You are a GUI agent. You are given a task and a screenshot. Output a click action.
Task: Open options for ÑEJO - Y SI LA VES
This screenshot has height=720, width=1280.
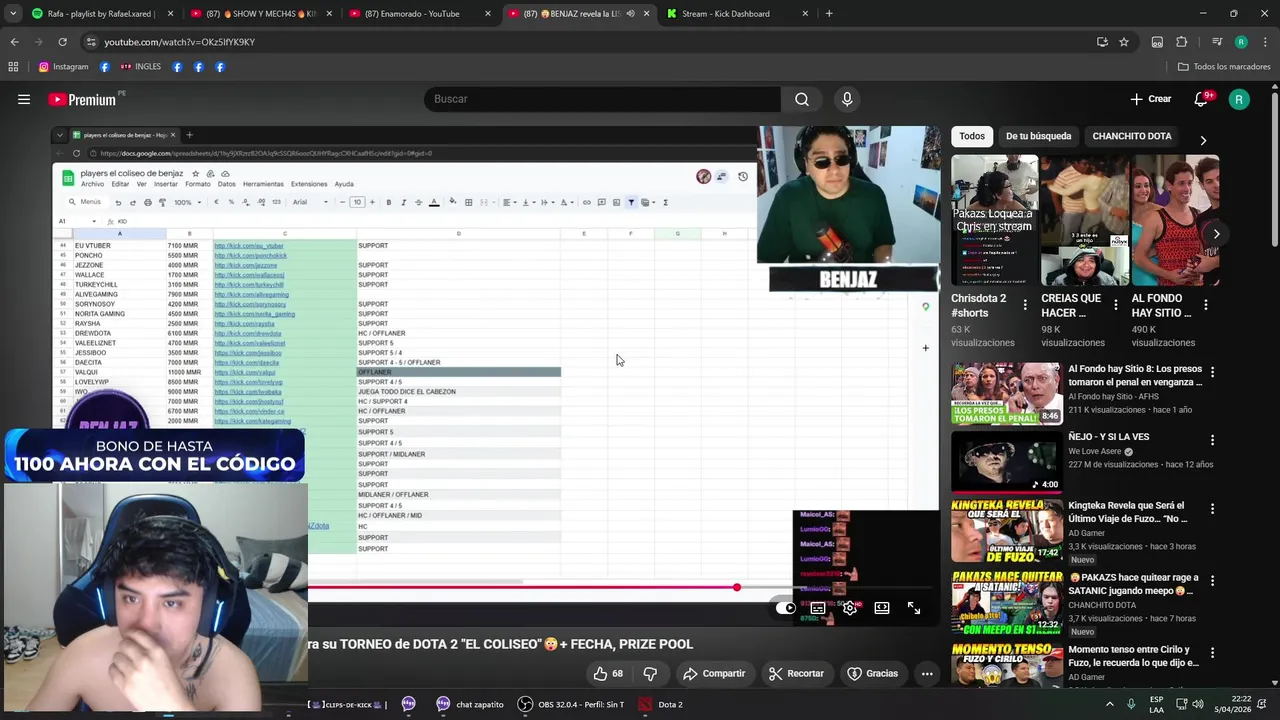tap(1212, 440)
